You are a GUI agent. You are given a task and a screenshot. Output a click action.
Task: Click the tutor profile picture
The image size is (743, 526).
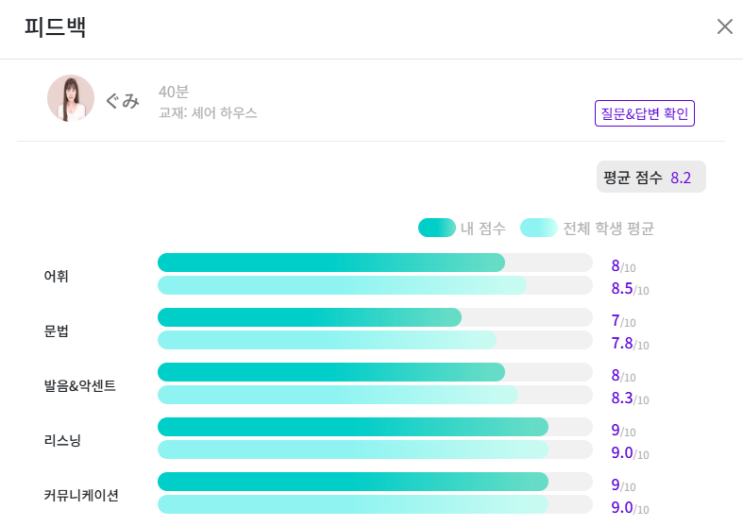[x=70, y=98]
